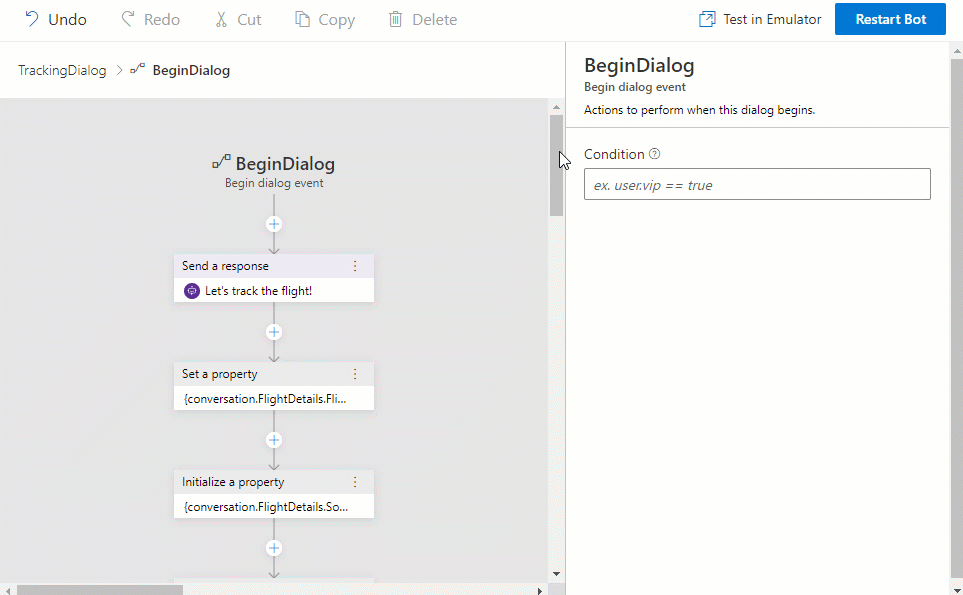Click the canvas vertical scrollbar down arrow
963x595 pixels.
557,574
